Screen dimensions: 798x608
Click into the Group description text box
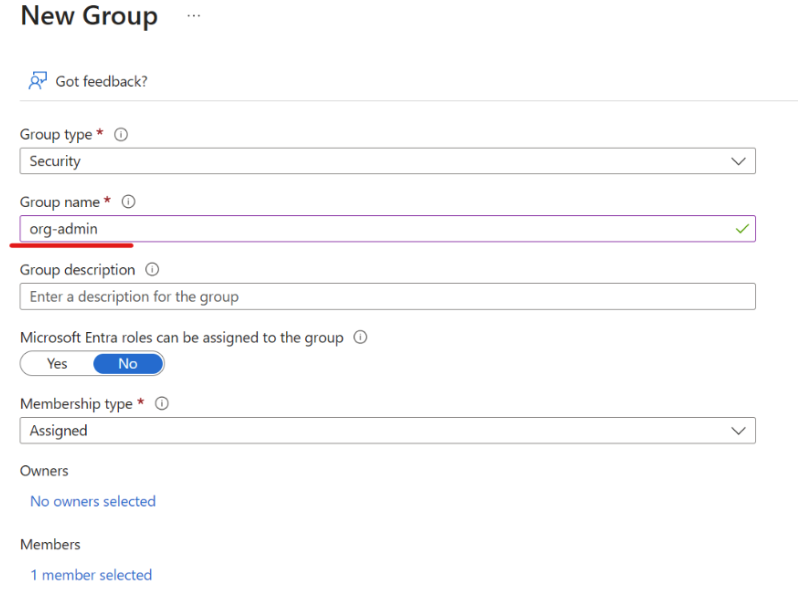click(387, 297)
